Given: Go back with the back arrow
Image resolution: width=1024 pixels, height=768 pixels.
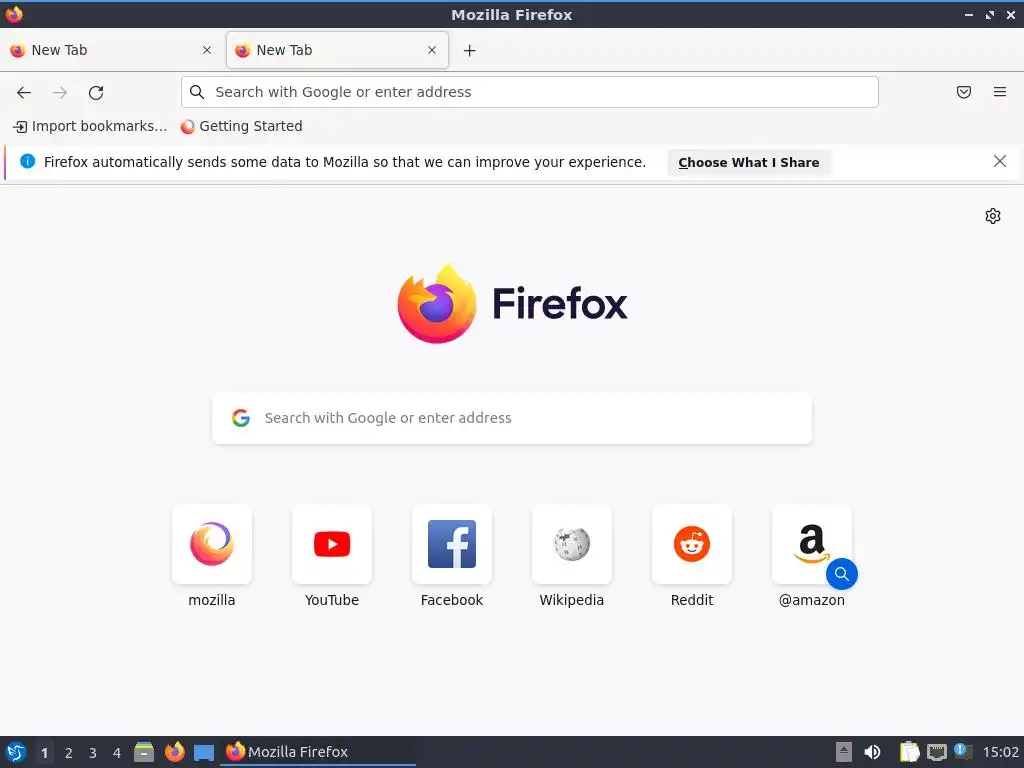Looking at the screenshot, I should (24, 93).
